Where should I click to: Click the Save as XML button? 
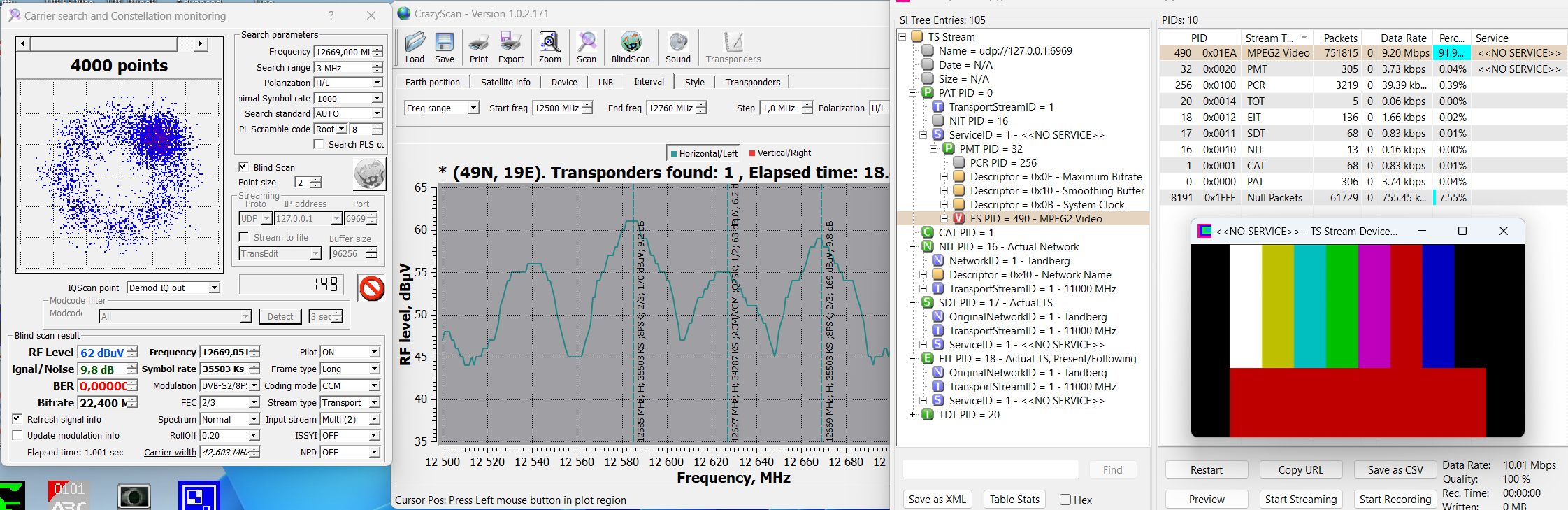(937, 499)
